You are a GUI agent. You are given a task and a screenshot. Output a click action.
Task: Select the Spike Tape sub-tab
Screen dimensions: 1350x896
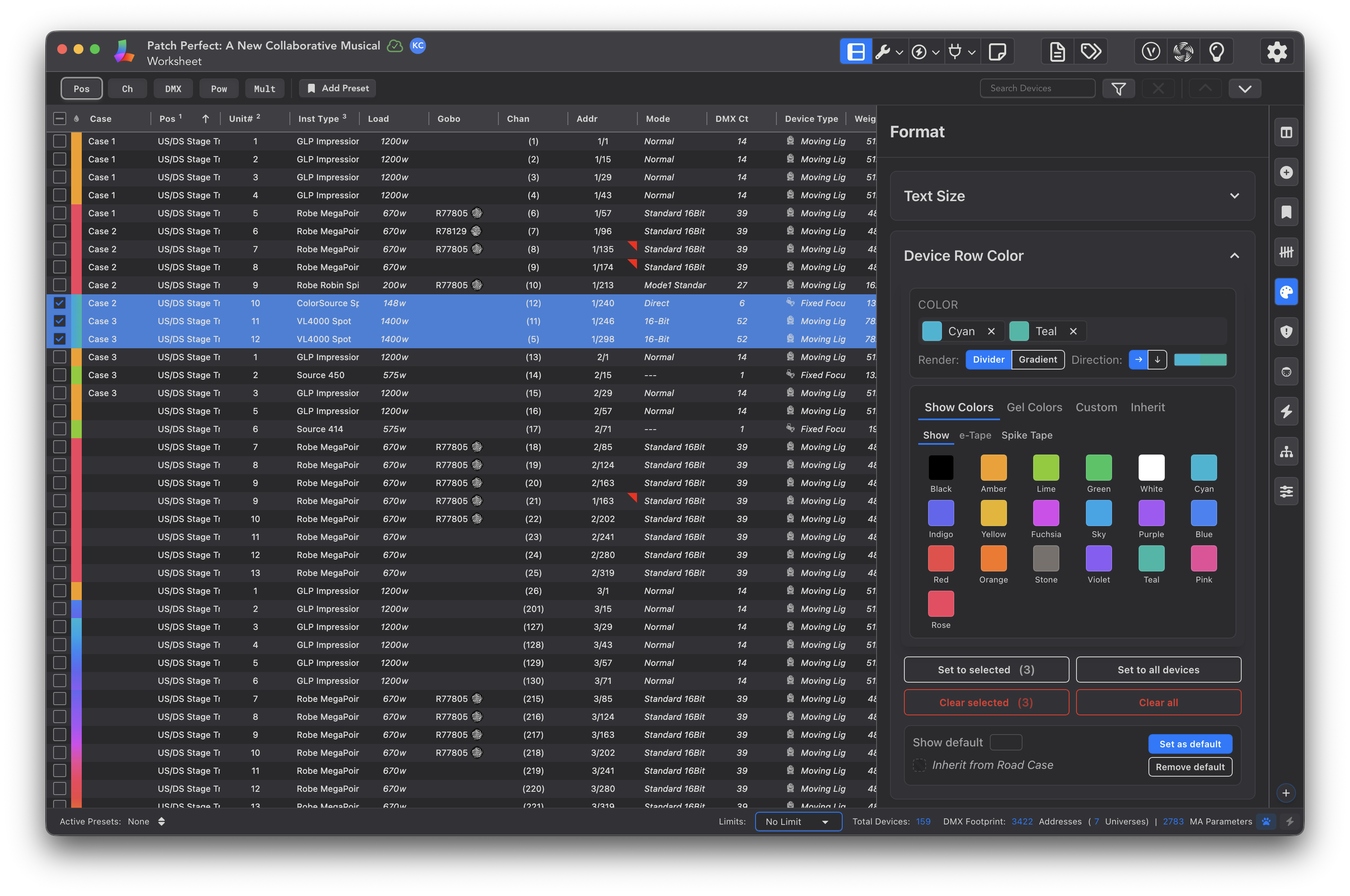[x=1027, y=435]
